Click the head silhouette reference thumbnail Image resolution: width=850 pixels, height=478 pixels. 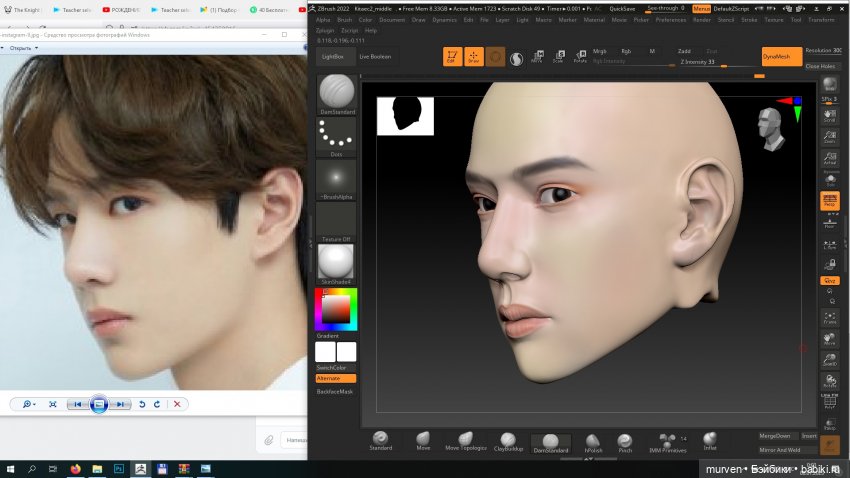coord(405,116)
